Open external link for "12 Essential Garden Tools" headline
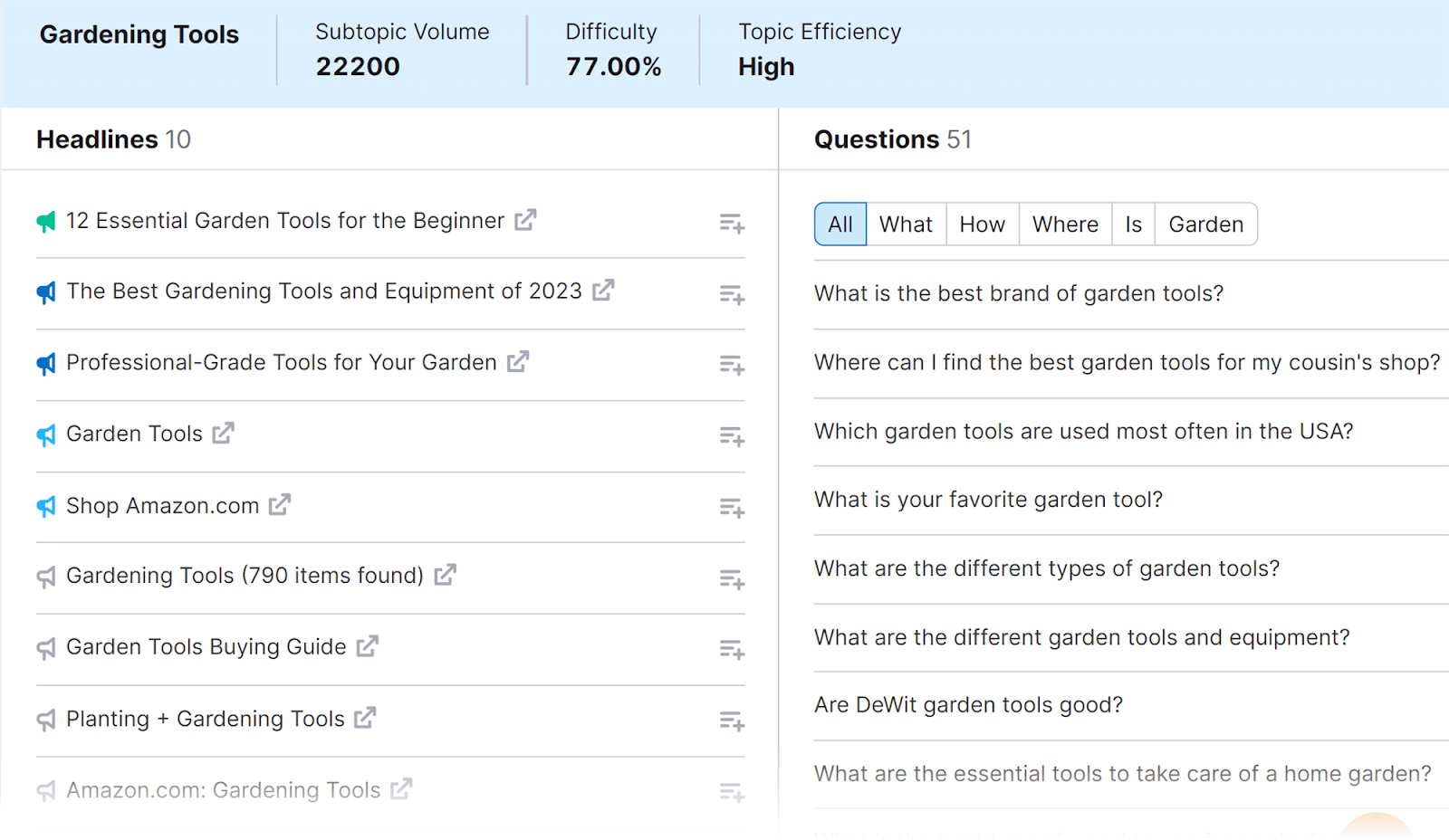Screen dimensions: 1449x840 pos(525,220)
